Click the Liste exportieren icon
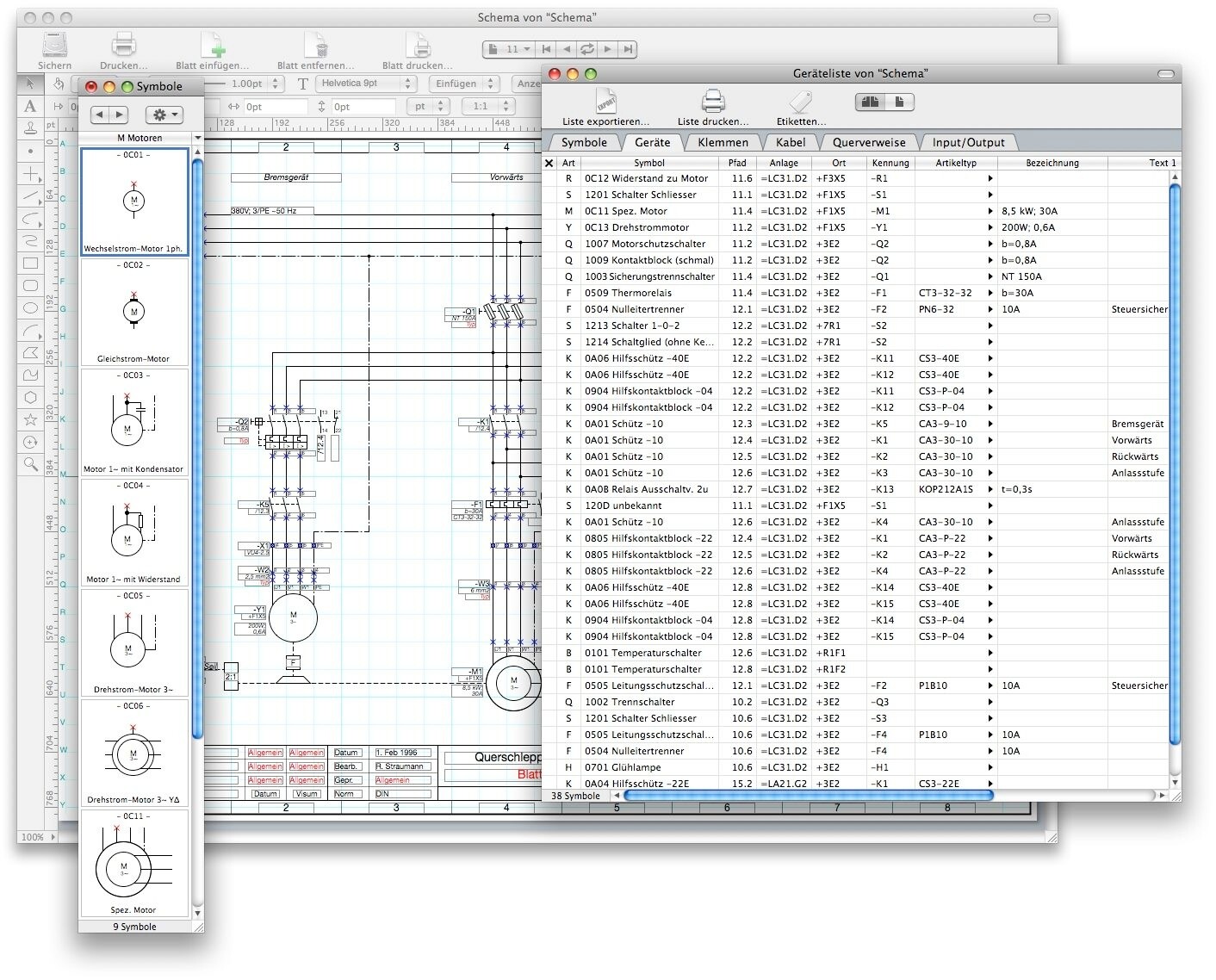The image size is (1216, 980). pos(605,102)
